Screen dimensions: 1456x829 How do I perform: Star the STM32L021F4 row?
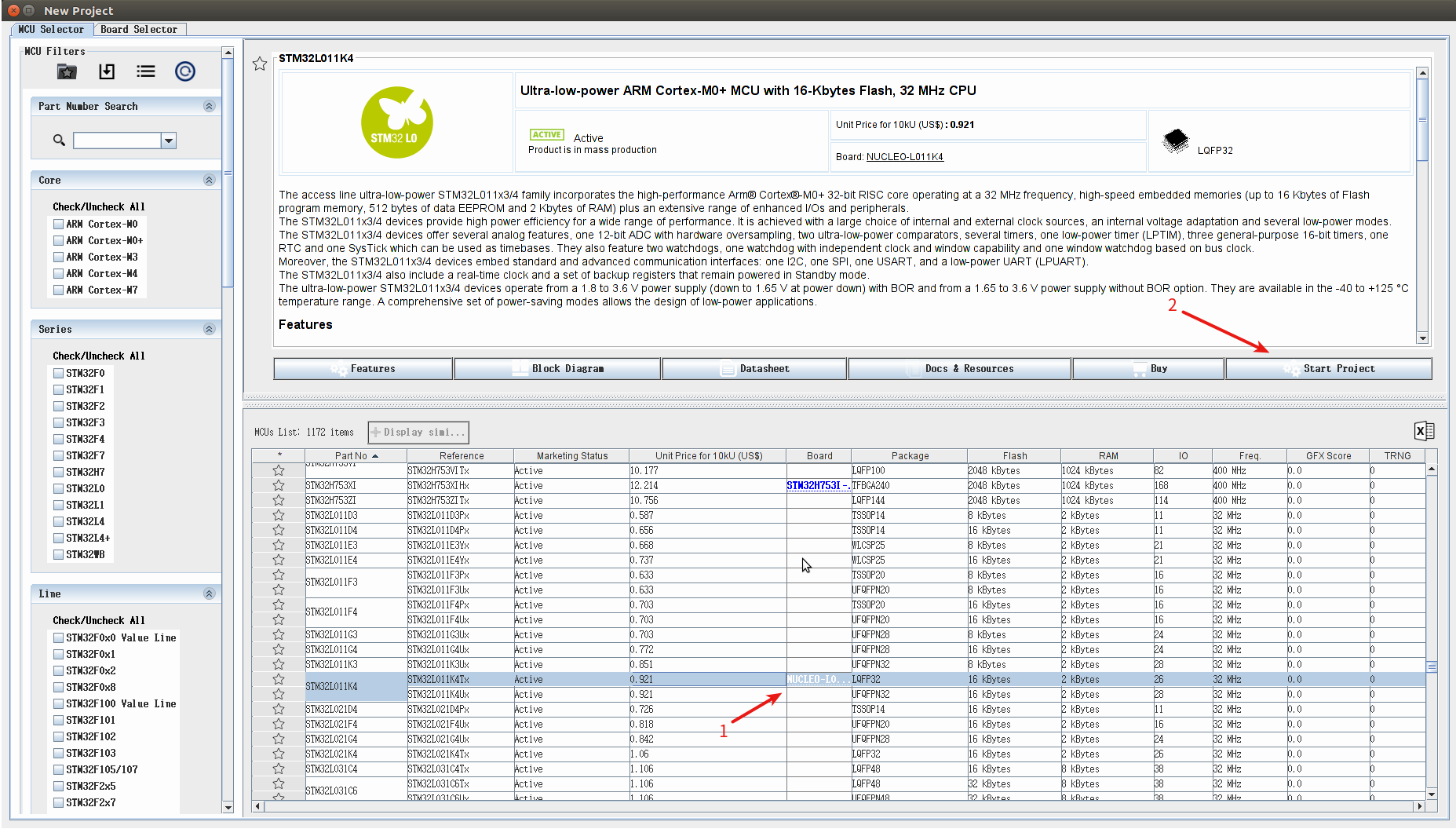tap(279, 724)
